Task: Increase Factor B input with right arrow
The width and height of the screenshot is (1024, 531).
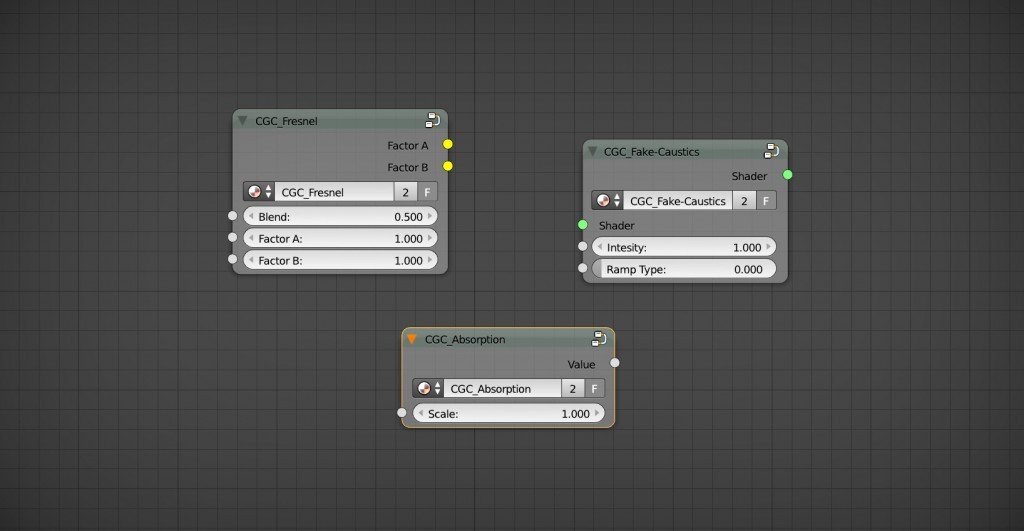Action: click(430, 260)
